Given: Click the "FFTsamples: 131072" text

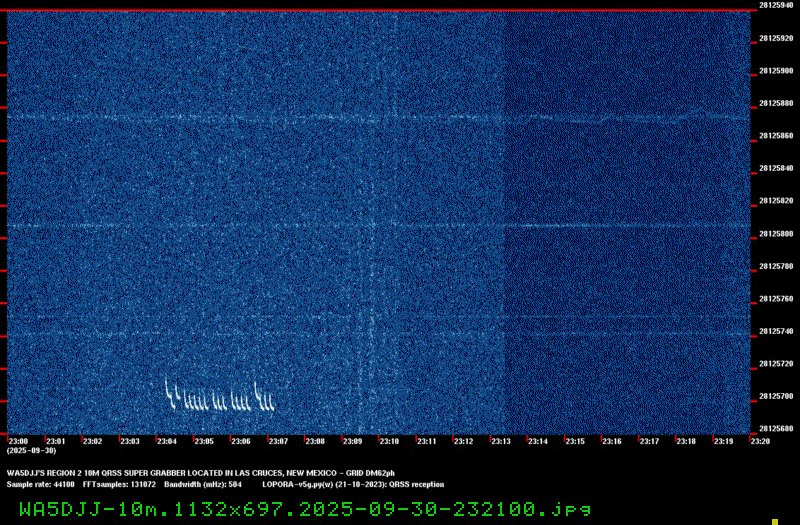Looking at the screenshot, I should (x=119, y=484).
